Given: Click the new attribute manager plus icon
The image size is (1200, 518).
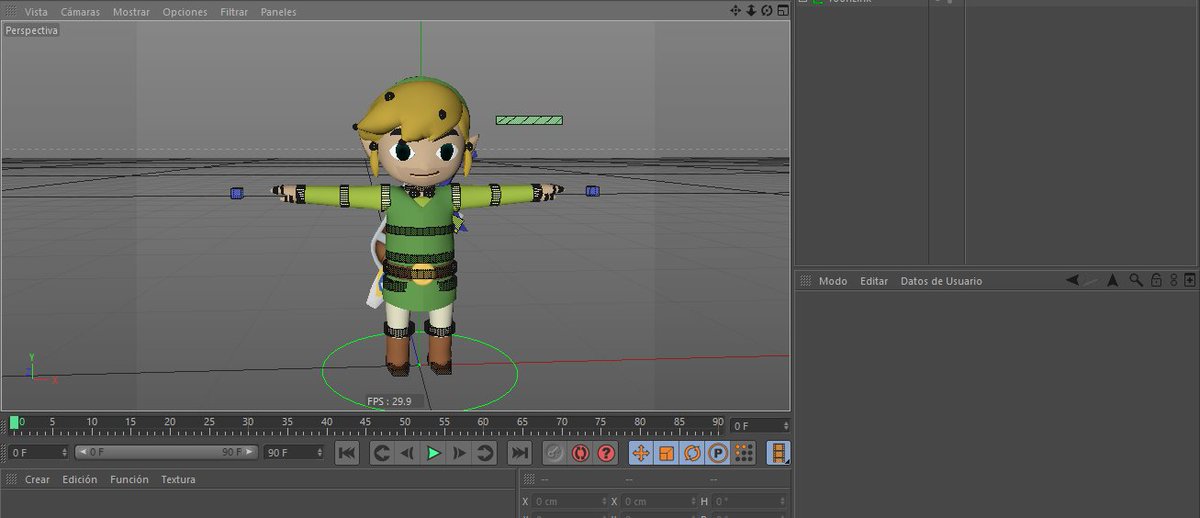Looking at the screenshot, I should coord(1190,281).
